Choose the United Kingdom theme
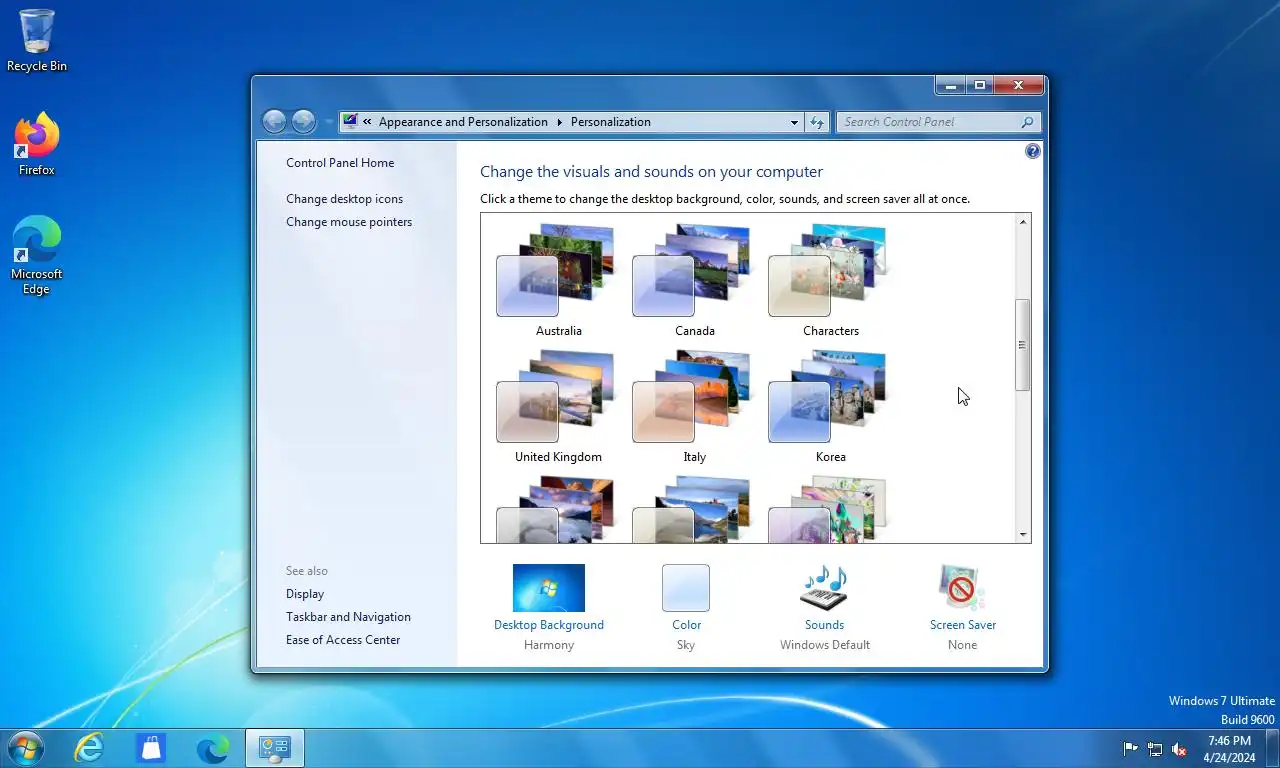The width and height of the screenshot is (1280, 768). point(558,407)
